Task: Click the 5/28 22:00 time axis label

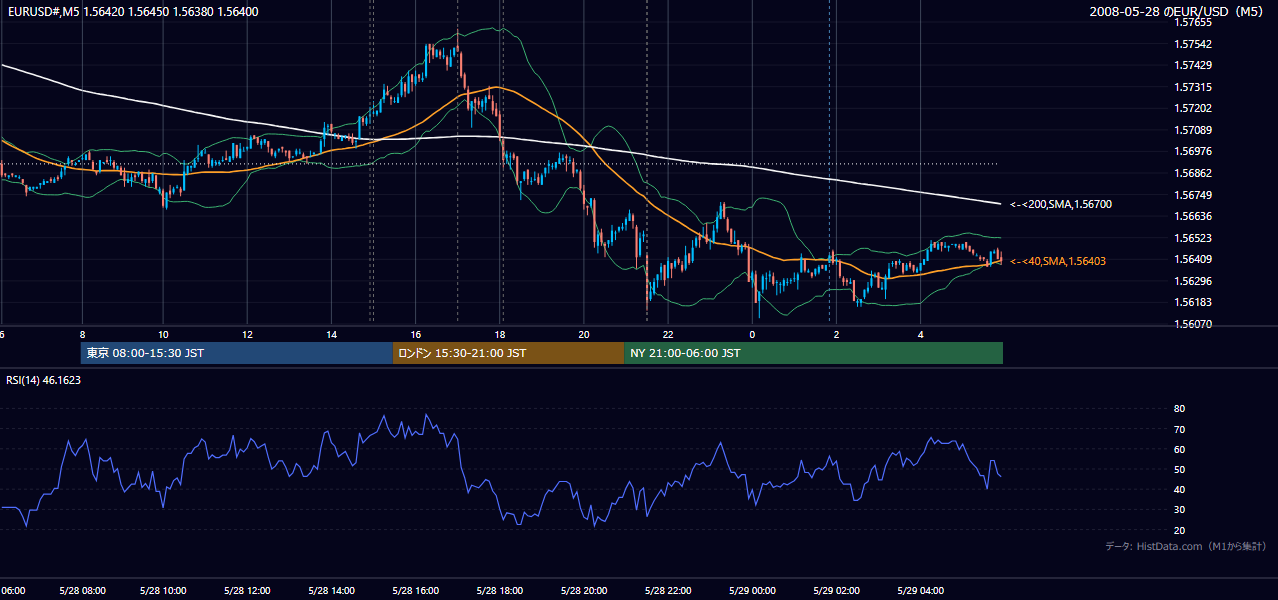Action: (x=668, y=591)
